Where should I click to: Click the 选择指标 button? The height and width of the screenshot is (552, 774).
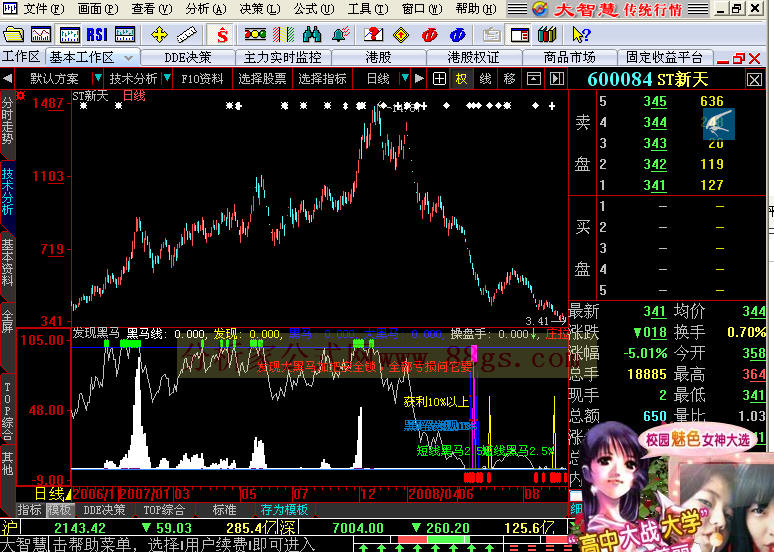[x=322, y=79]
